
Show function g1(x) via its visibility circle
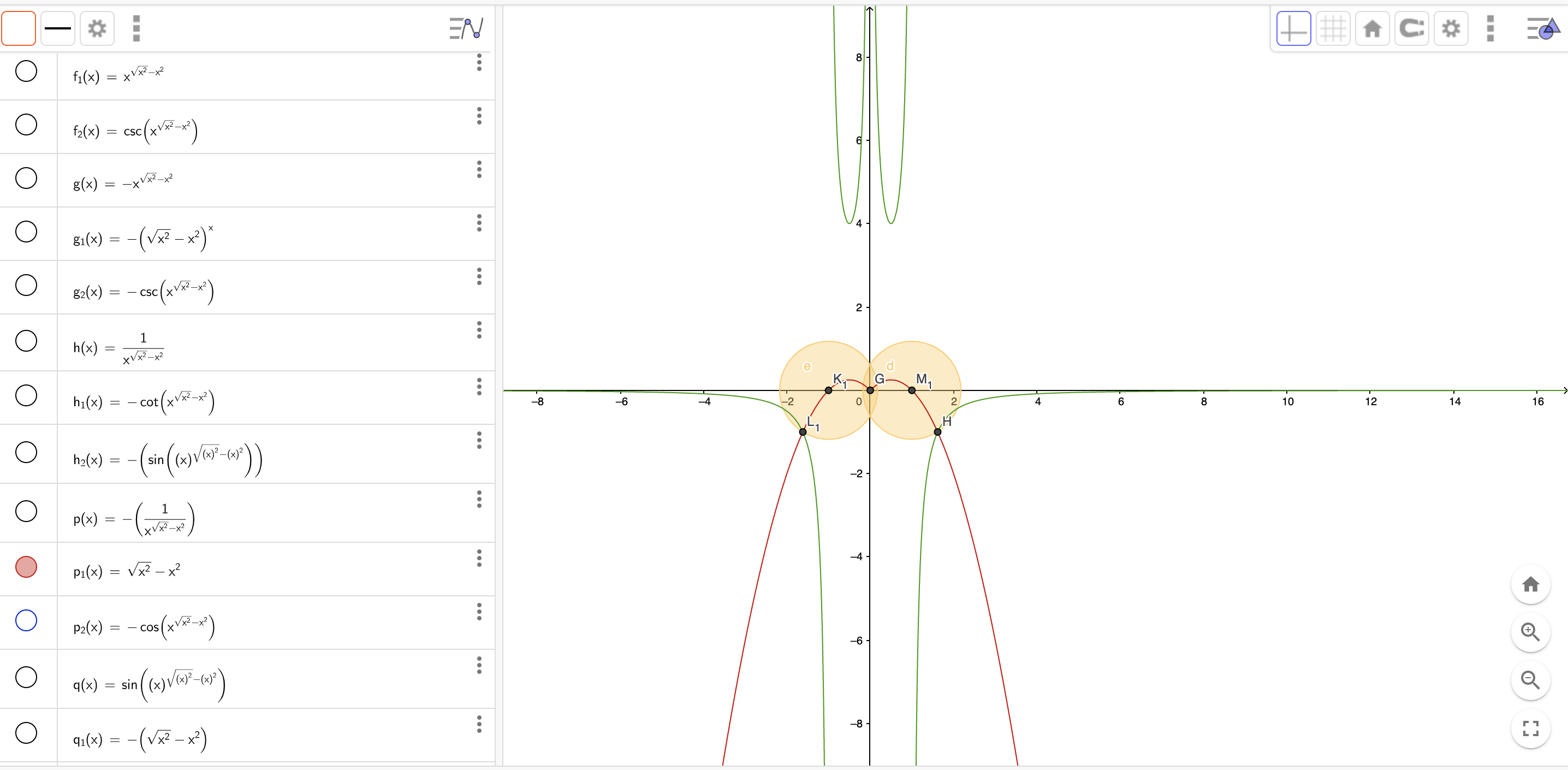pos(26,232)
